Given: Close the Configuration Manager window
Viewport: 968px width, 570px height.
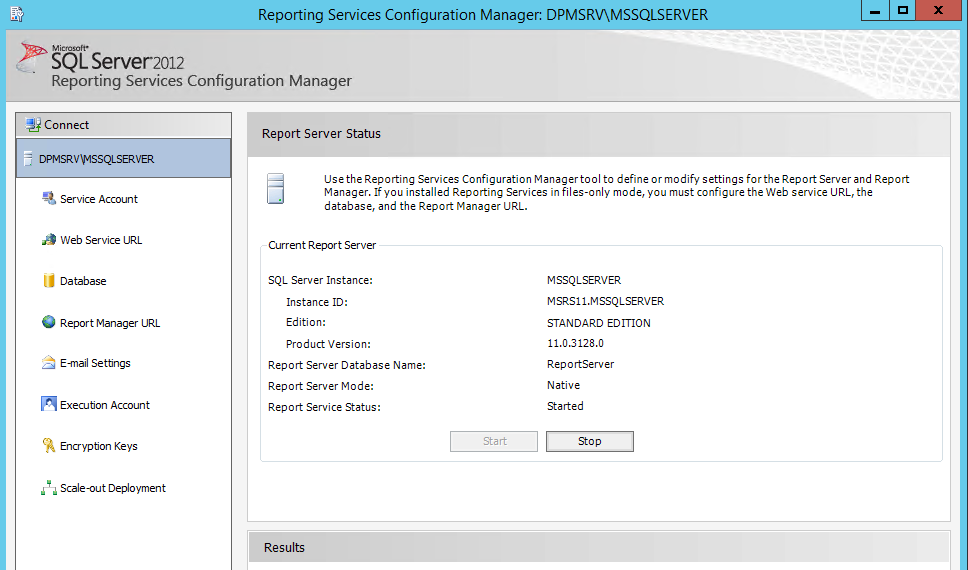Looking at the screenshot, I should (x=939, y=10).
